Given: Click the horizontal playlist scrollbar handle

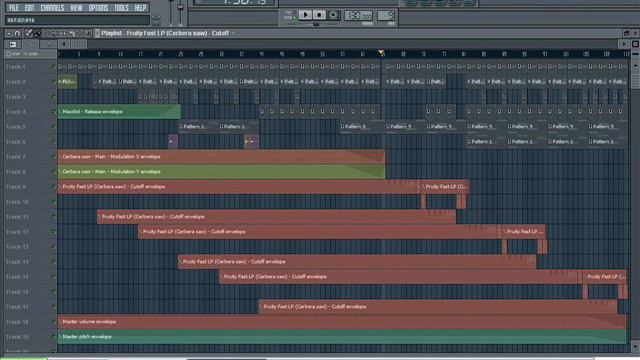Looking at the screenshot, I should tap(78, 44).
